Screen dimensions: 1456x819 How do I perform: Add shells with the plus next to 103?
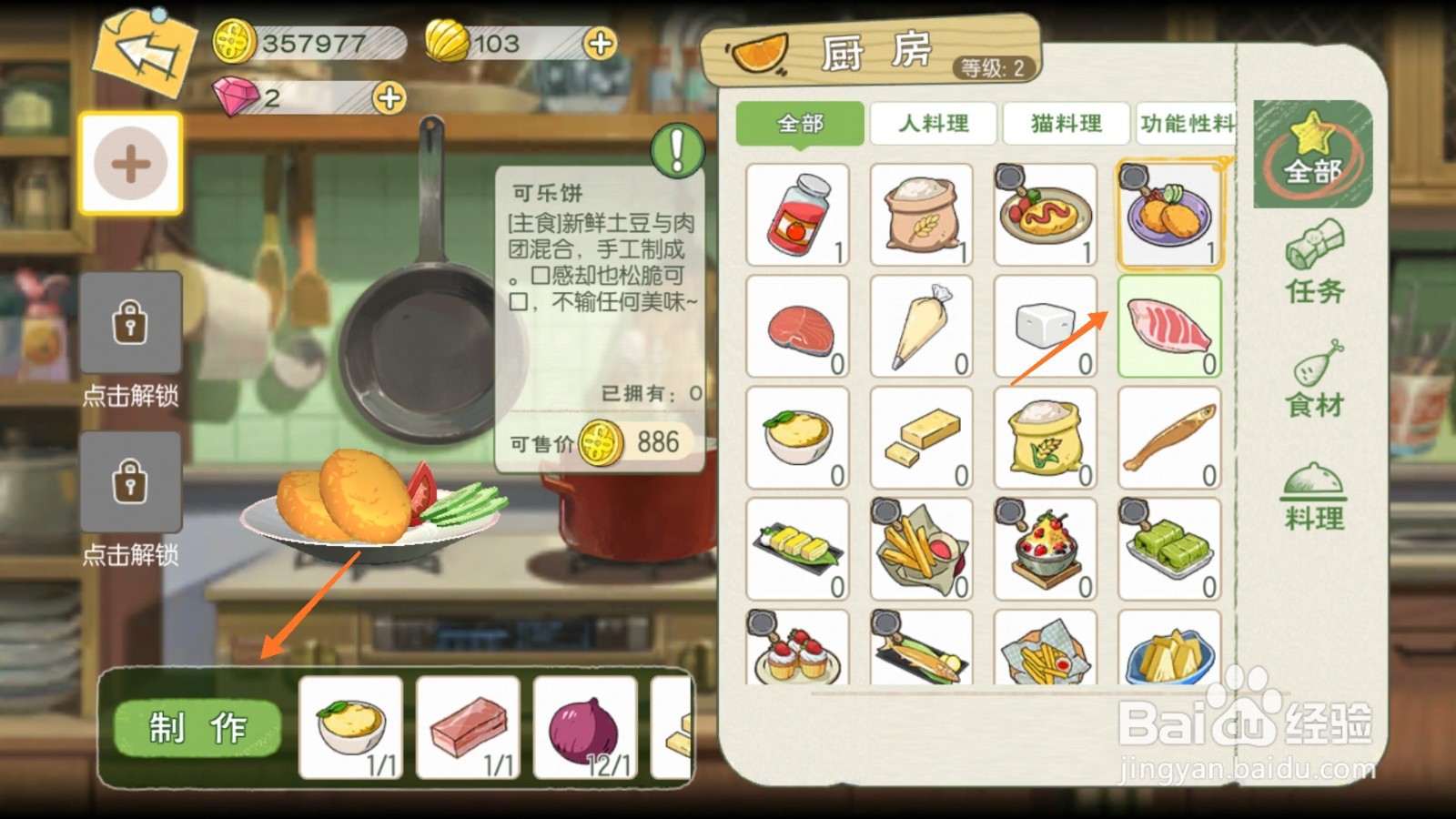(601, 43)
